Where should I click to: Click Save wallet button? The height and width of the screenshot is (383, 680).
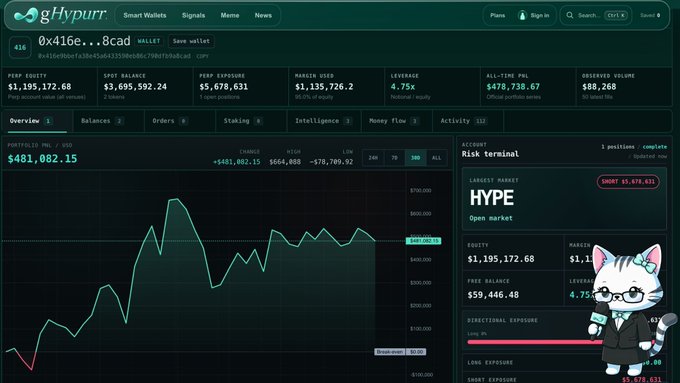pos(191,41)
